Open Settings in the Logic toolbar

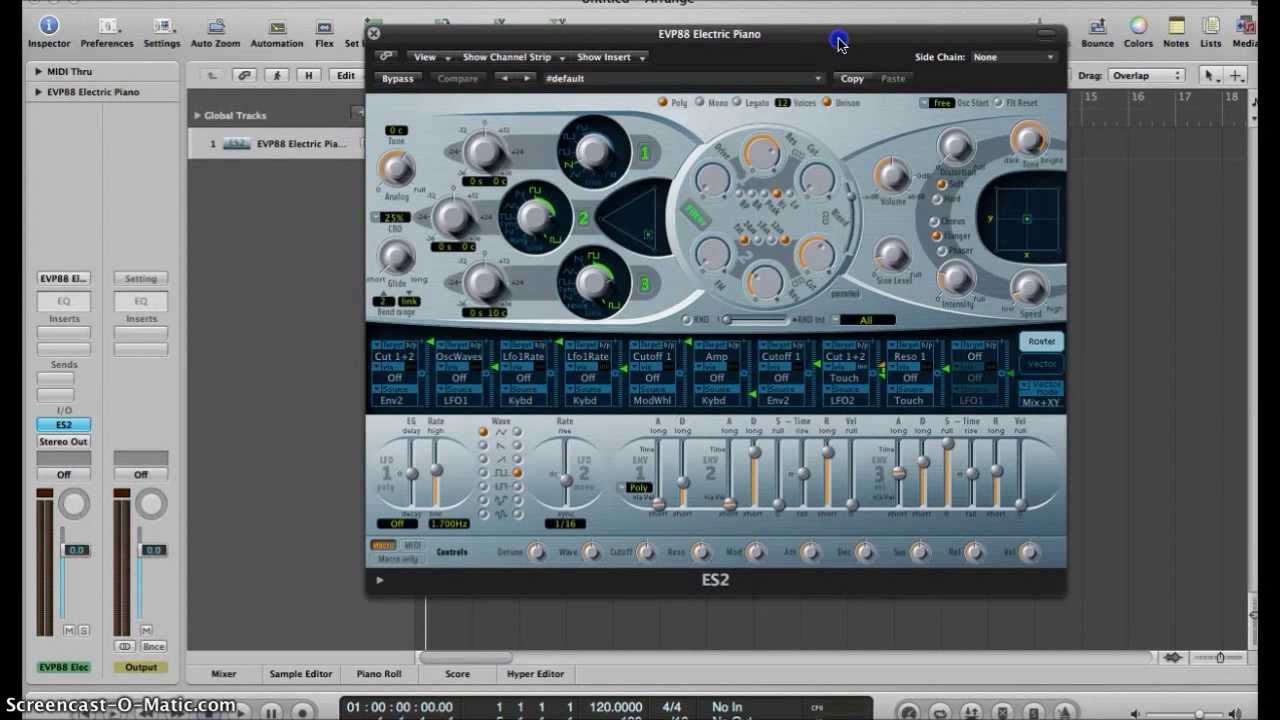pos(162,33)
